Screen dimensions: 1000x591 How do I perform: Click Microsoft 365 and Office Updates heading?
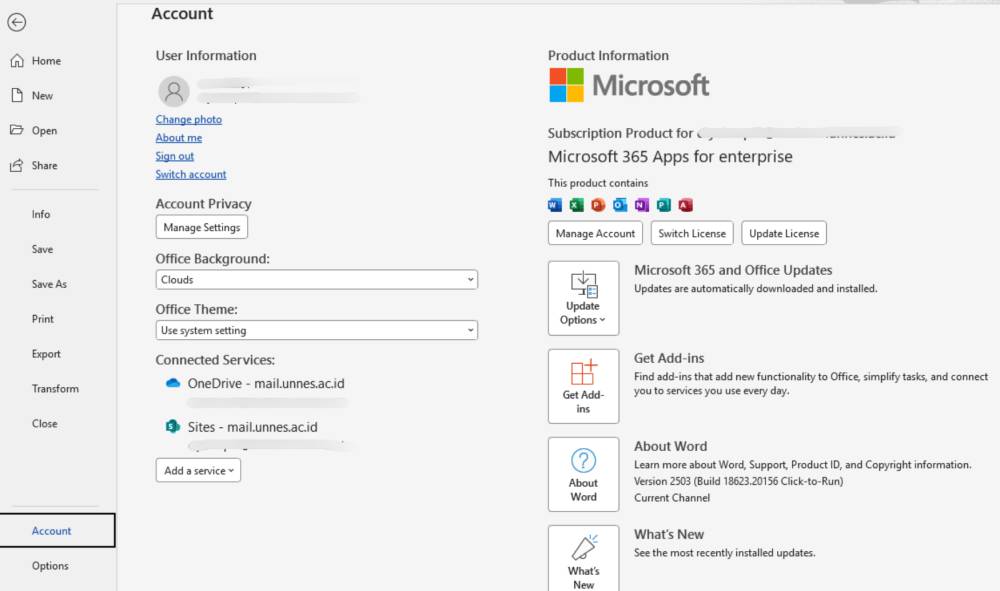pos(733,270)
